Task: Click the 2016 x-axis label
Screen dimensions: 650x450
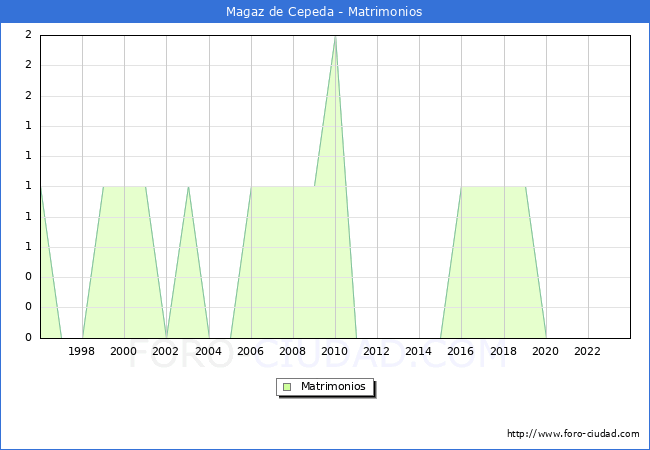Action: coord(461,351)
